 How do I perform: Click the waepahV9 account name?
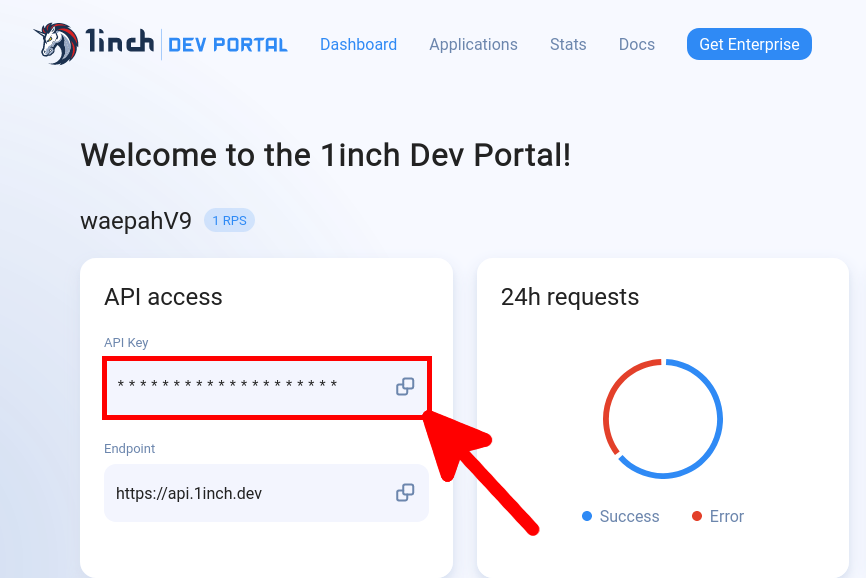click(x=135, y=220)
